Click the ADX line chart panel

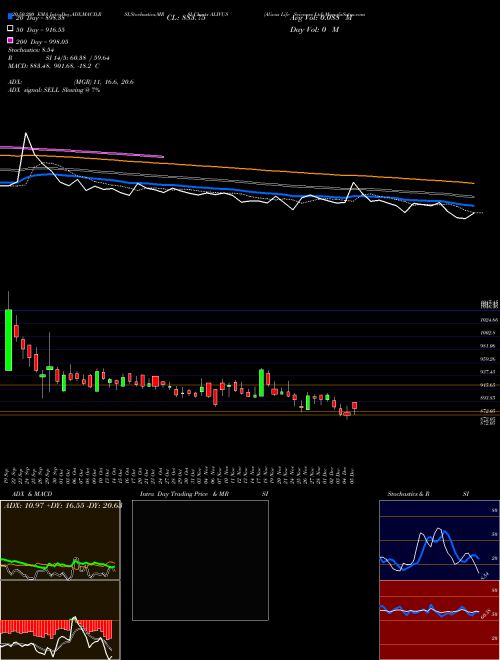60,540
